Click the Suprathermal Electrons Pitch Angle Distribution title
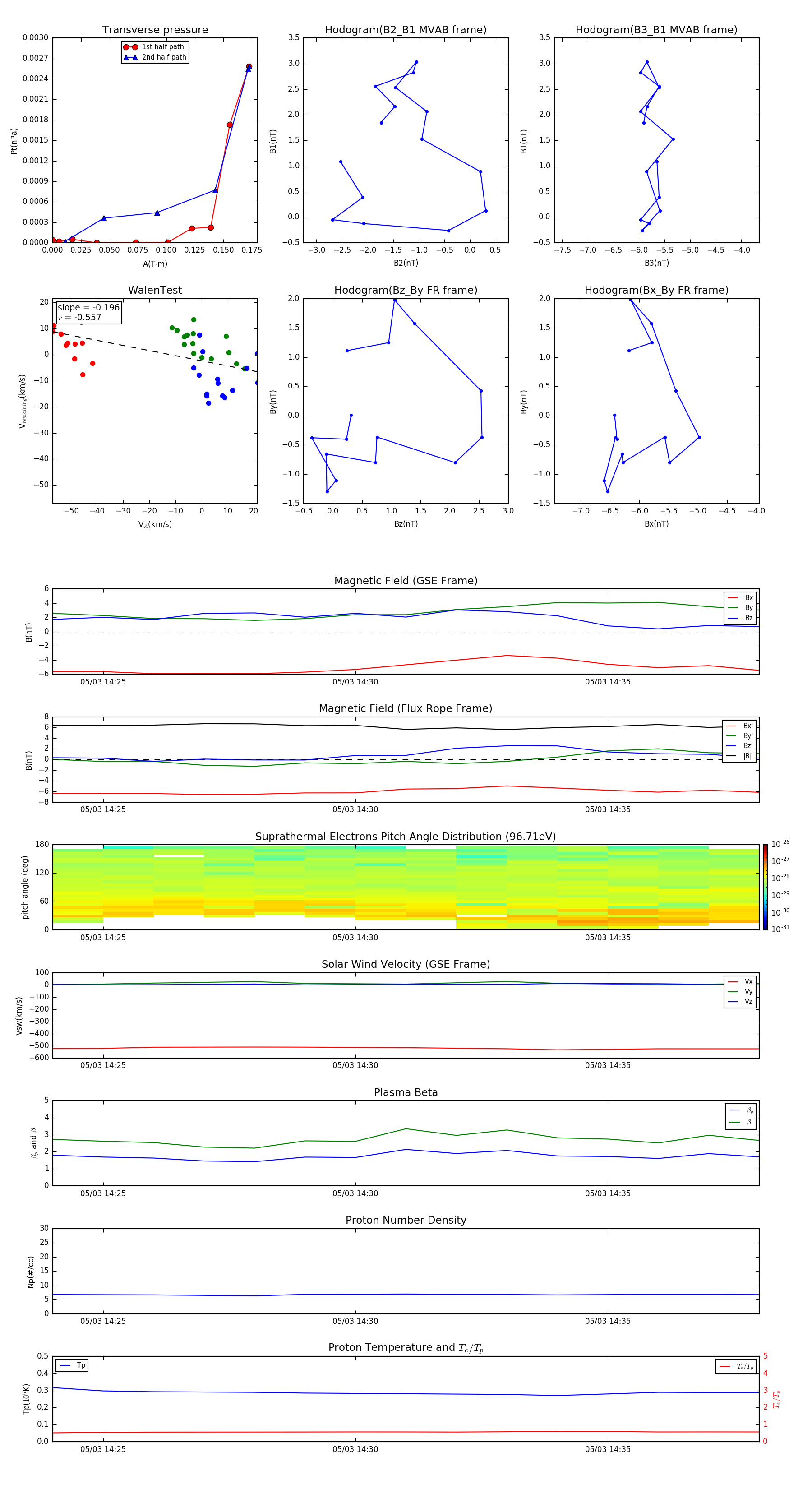Image resolution: width=812 pixels, height=1489 pixels. tap(406, 837)
